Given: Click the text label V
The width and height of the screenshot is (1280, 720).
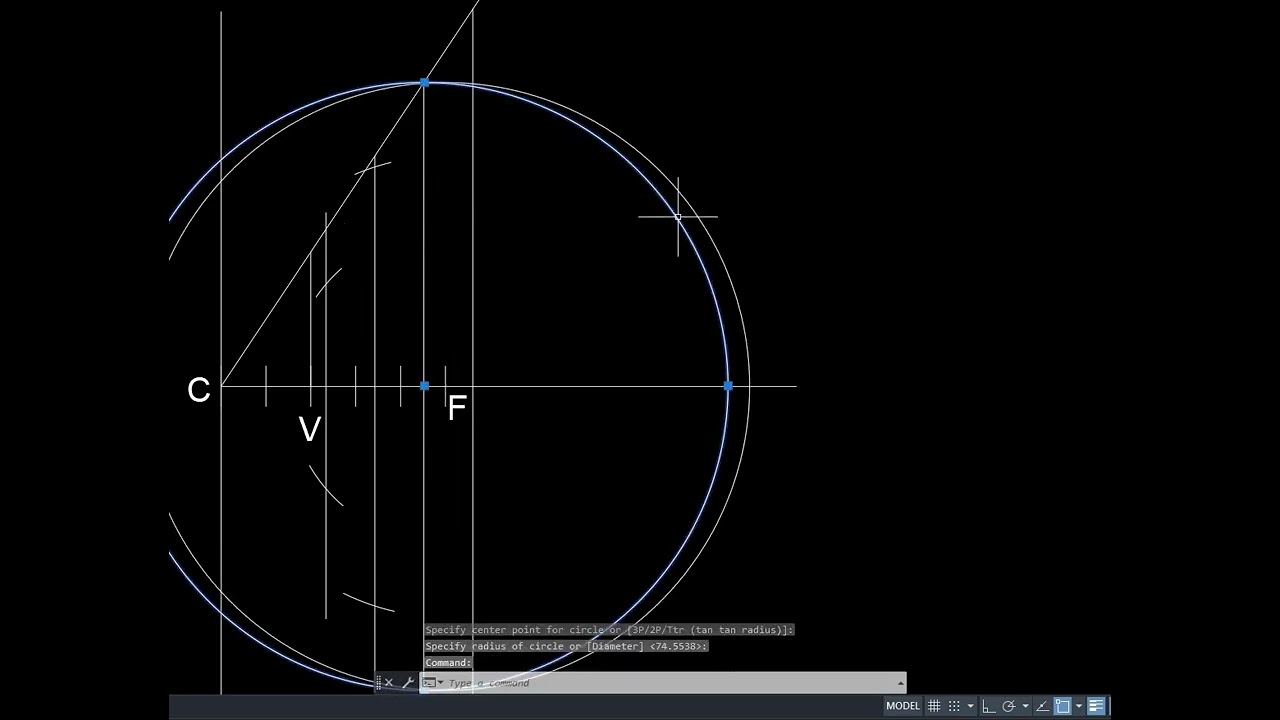Looking at the screenshot, I should pos(310,430).
